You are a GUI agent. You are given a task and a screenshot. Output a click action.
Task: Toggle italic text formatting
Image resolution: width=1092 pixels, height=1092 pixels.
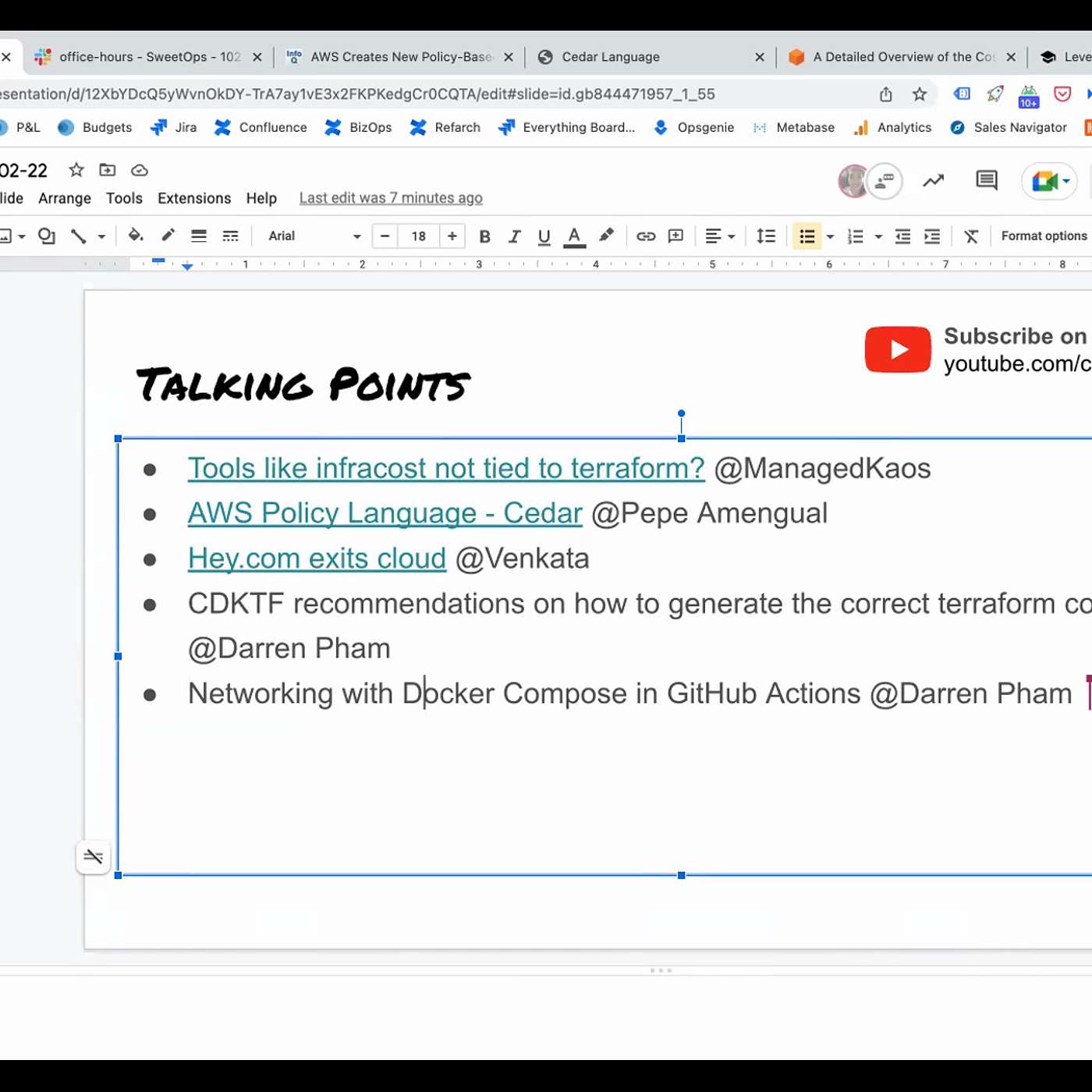514,236
